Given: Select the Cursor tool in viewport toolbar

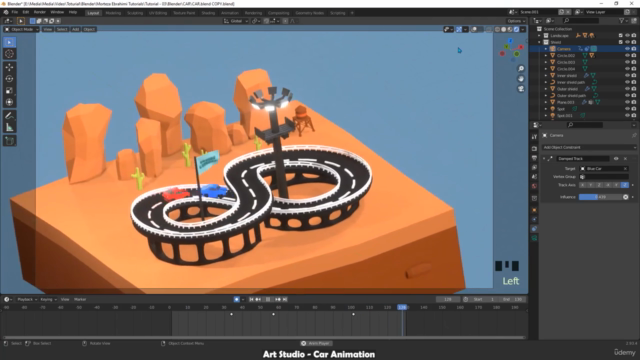Looking at the screenshot, I should [9, 54].
